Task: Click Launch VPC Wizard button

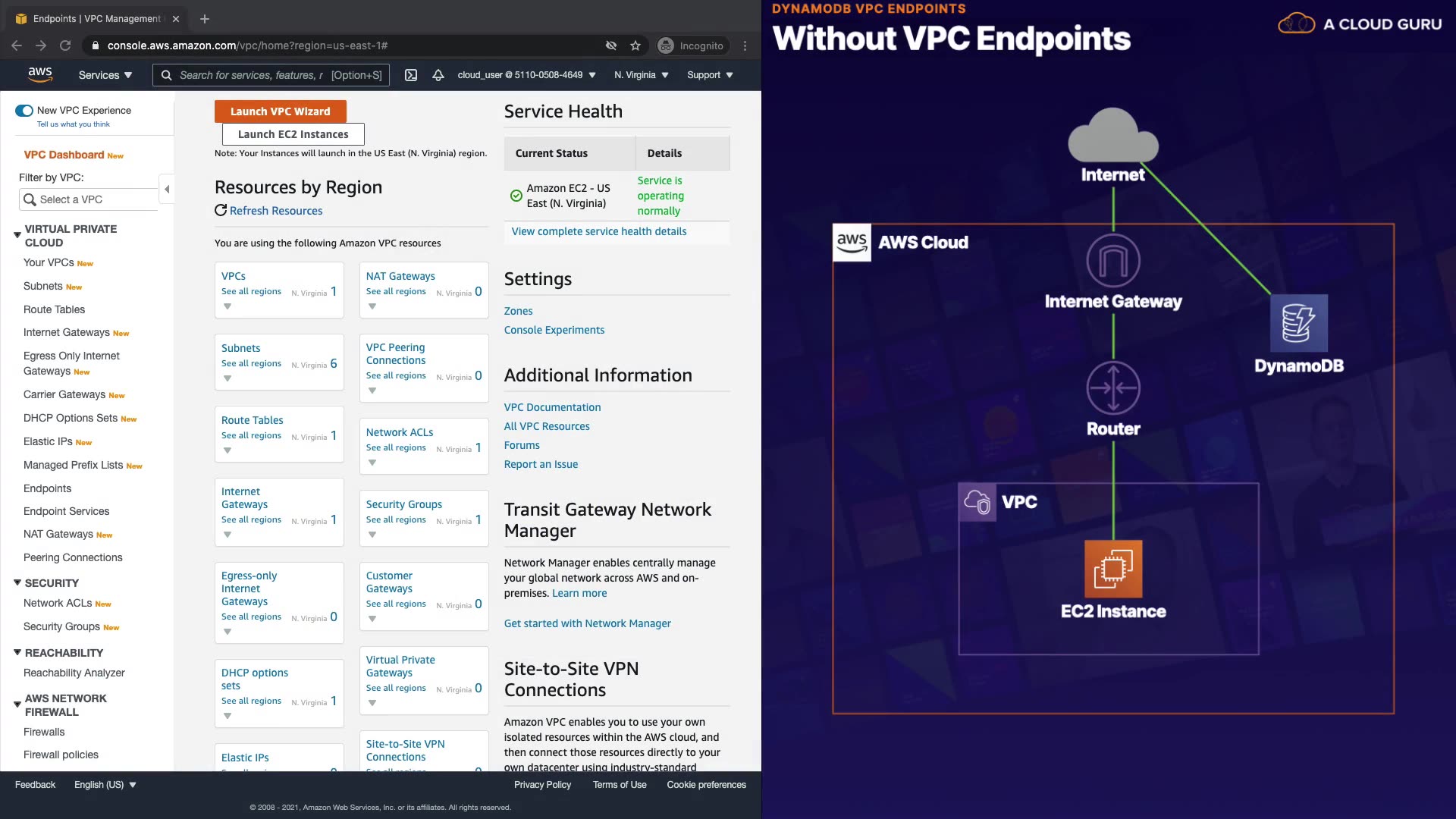Action: [281, 111]
